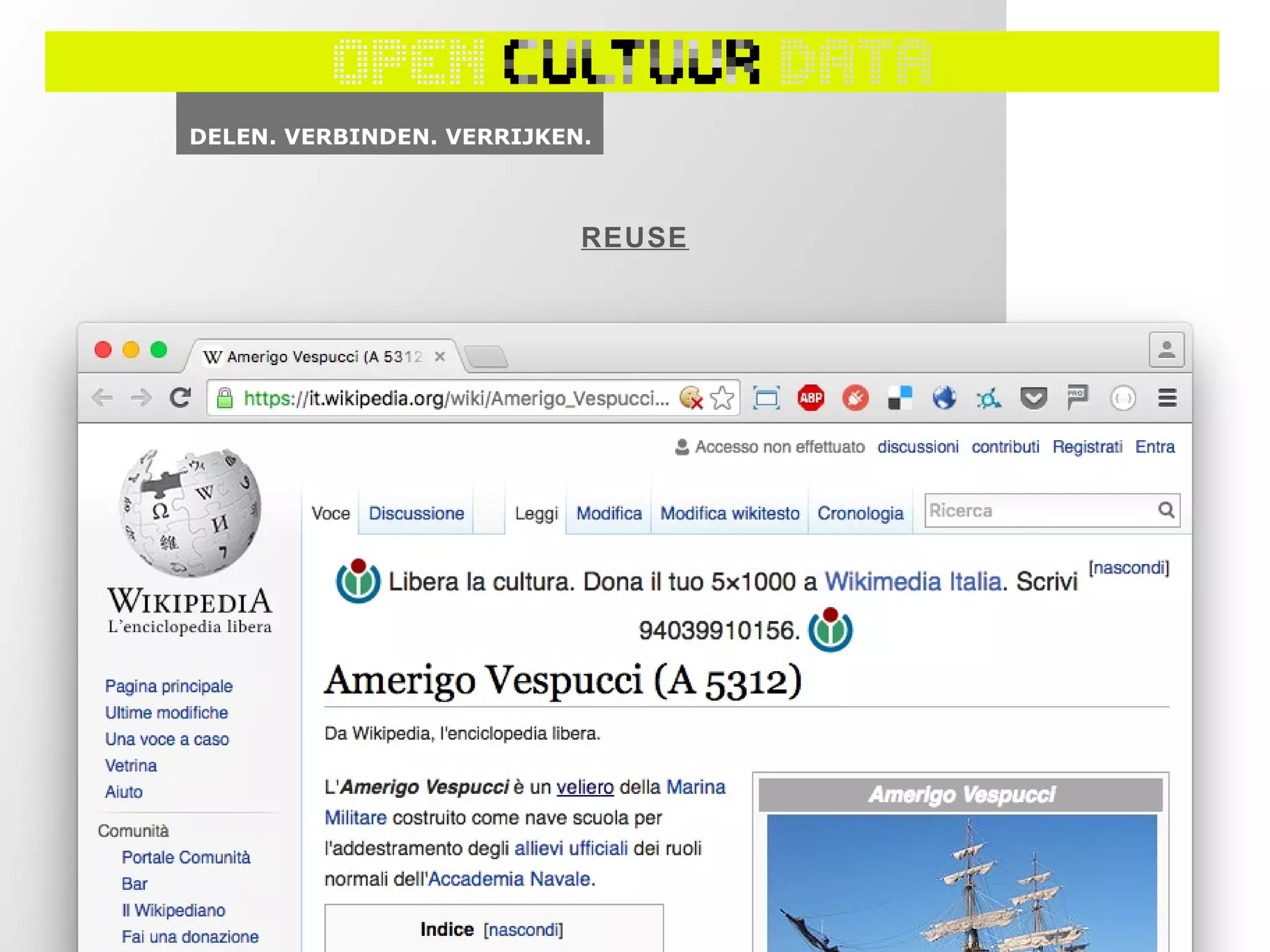Click the Chrome user profile icon

tap(1166, 350)
